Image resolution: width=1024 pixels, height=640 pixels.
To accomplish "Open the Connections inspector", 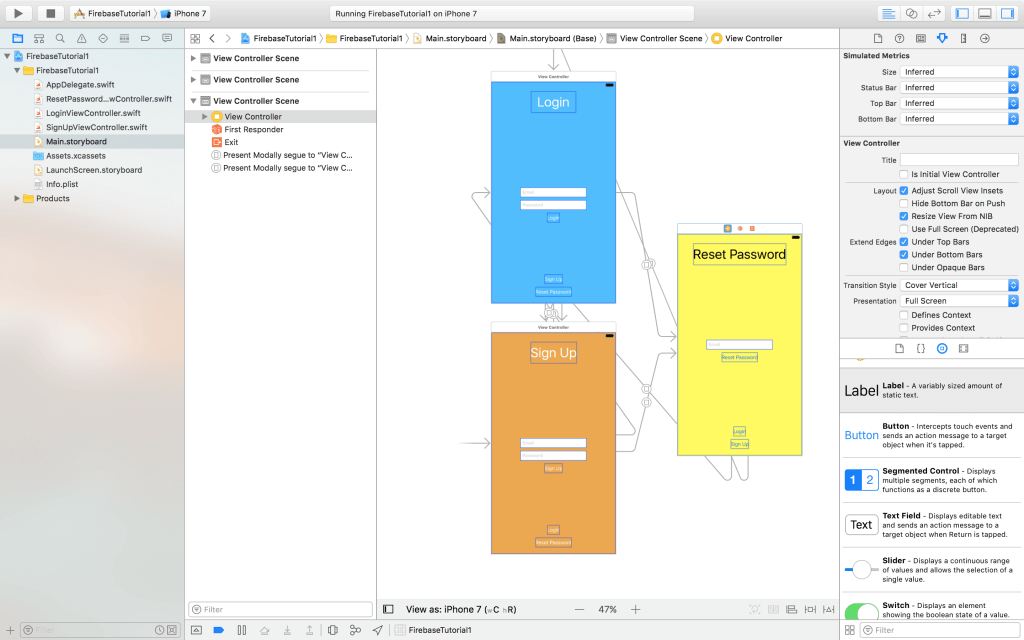I will point(983,37).
